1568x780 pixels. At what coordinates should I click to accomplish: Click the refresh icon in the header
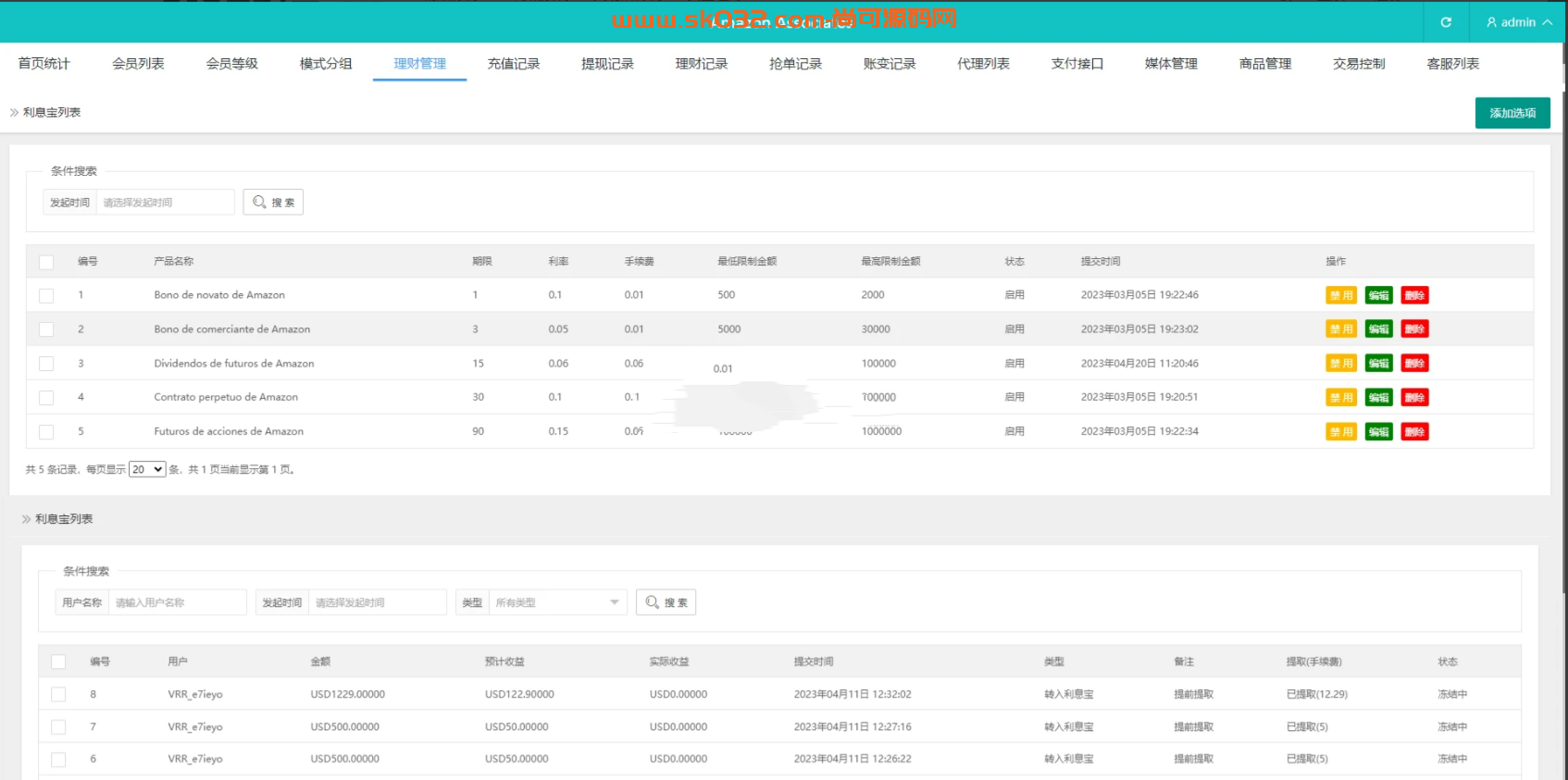(1446, 22)
